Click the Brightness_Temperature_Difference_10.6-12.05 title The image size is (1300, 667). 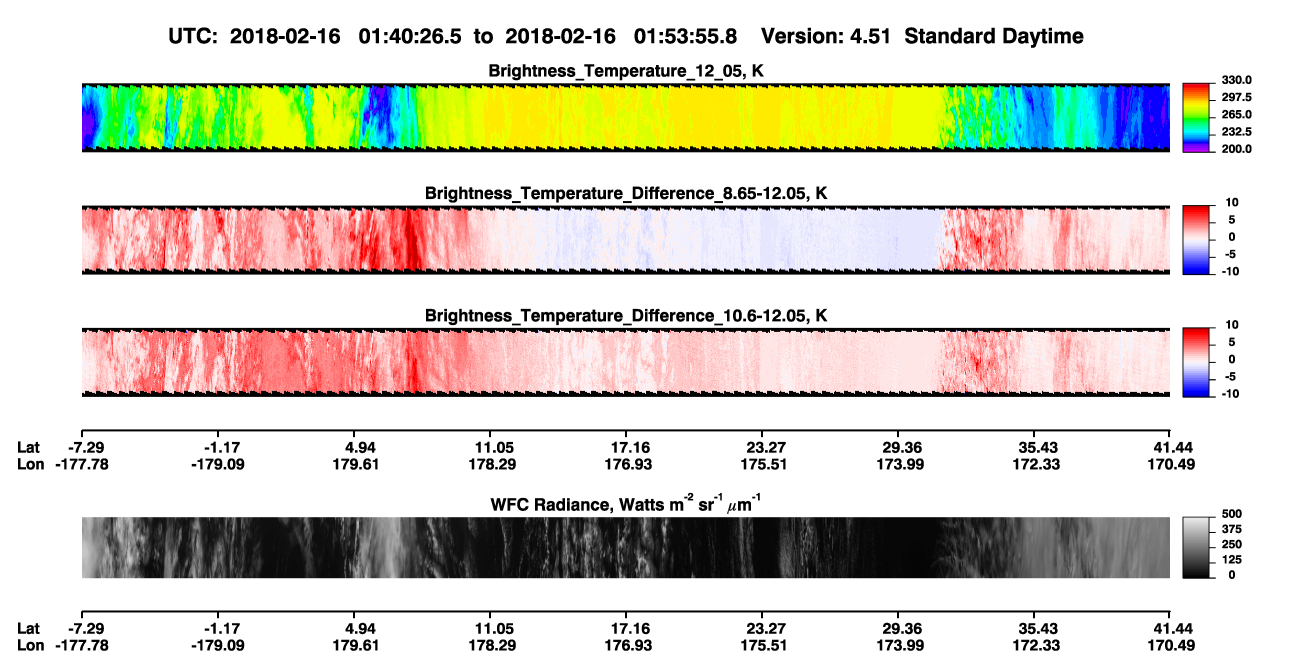(626, 316)
